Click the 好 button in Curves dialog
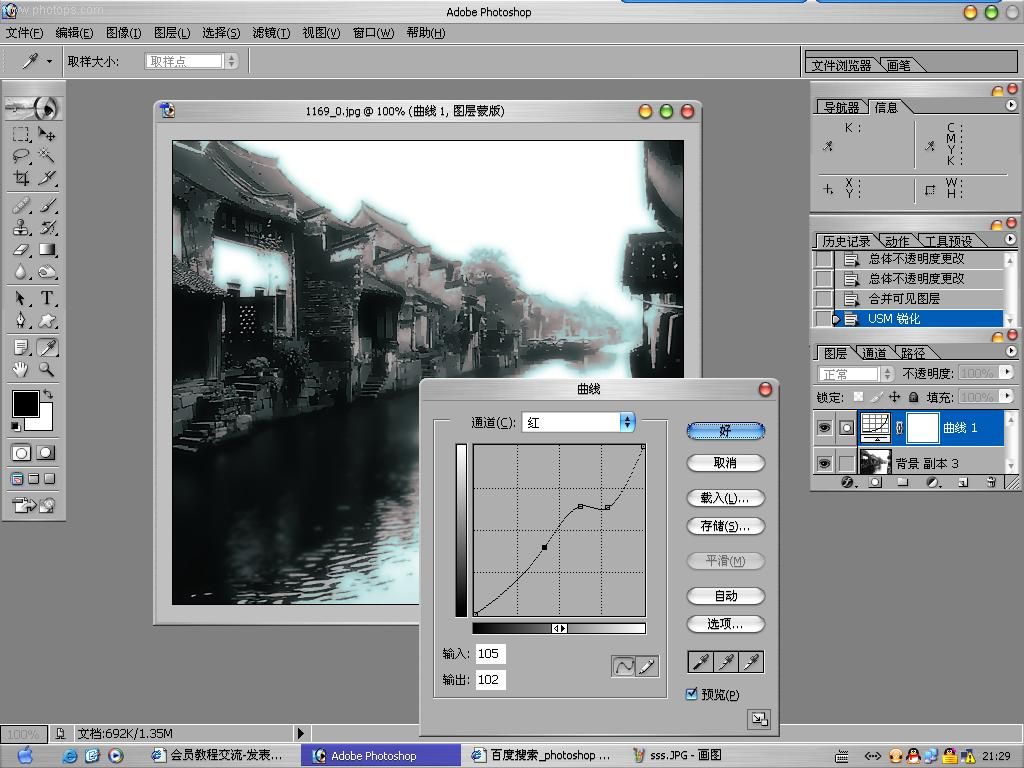The height and width of the screenshot is (768, 1024). 726,431
